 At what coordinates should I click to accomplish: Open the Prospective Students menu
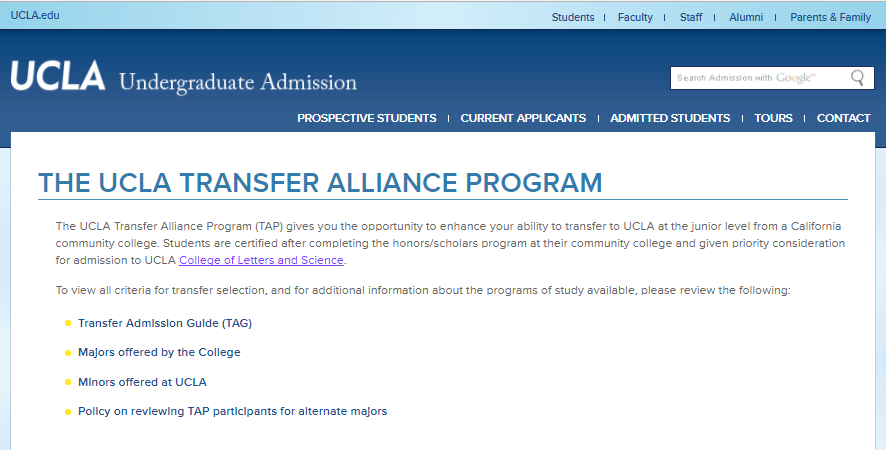click(x=367, y=118)
